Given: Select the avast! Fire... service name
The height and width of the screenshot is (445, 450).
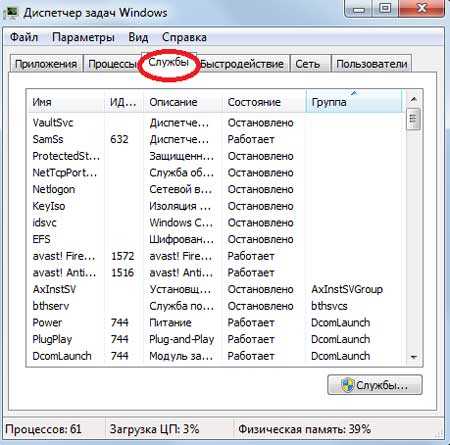Looking at the screenshot, I should [x=64, y=256].
